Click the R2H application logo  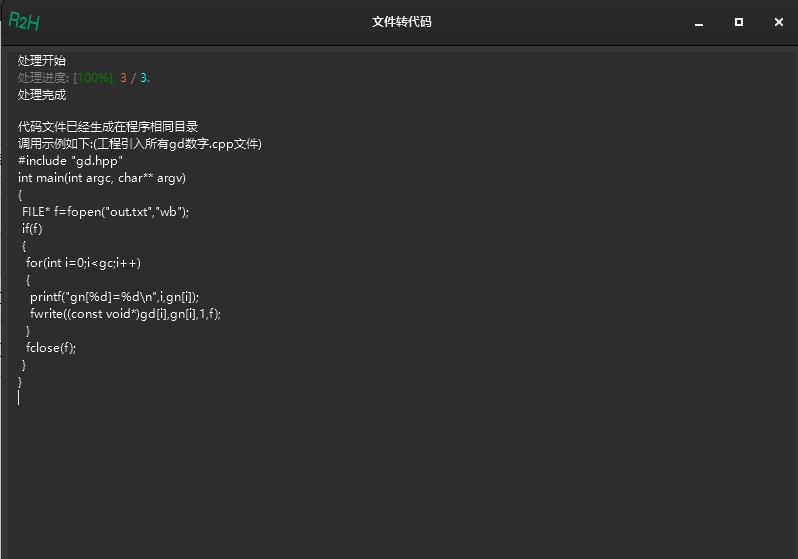pos(24,21)
